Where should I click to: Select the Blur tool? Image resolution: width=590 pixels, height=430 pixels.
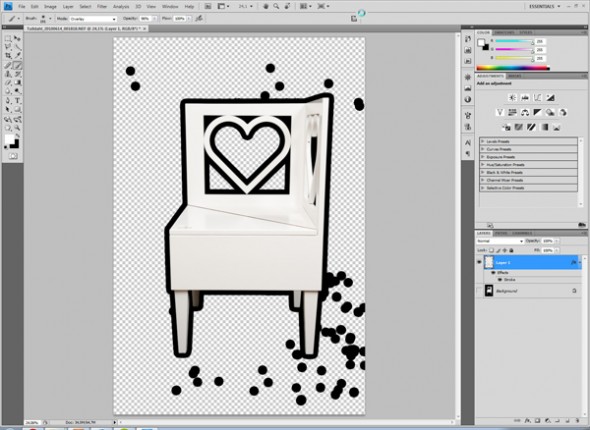(8, 91)
